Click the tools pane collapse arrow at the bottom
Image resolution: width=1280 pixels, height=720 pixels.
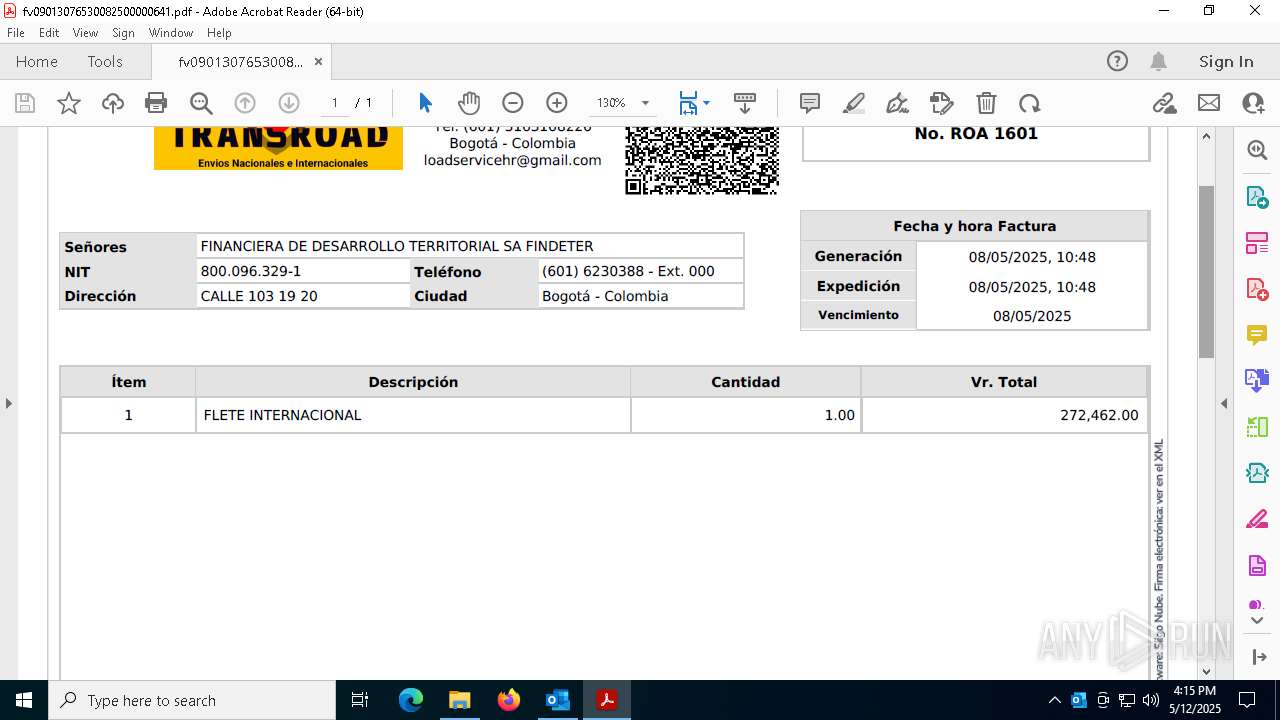tap(1258, 657)
